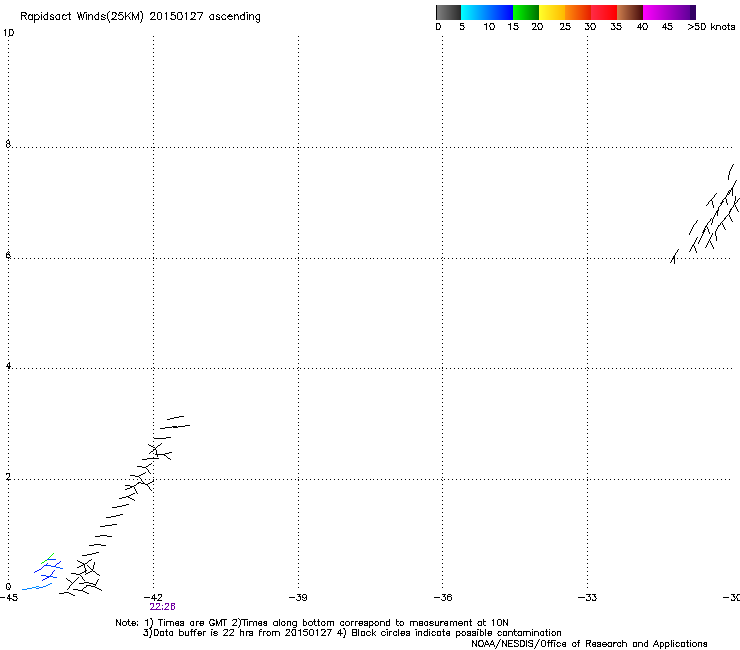This screenshot has height=650, width=740.
Task: Click the brown 35-40 knots color band
Action: (x=630, y=12)
